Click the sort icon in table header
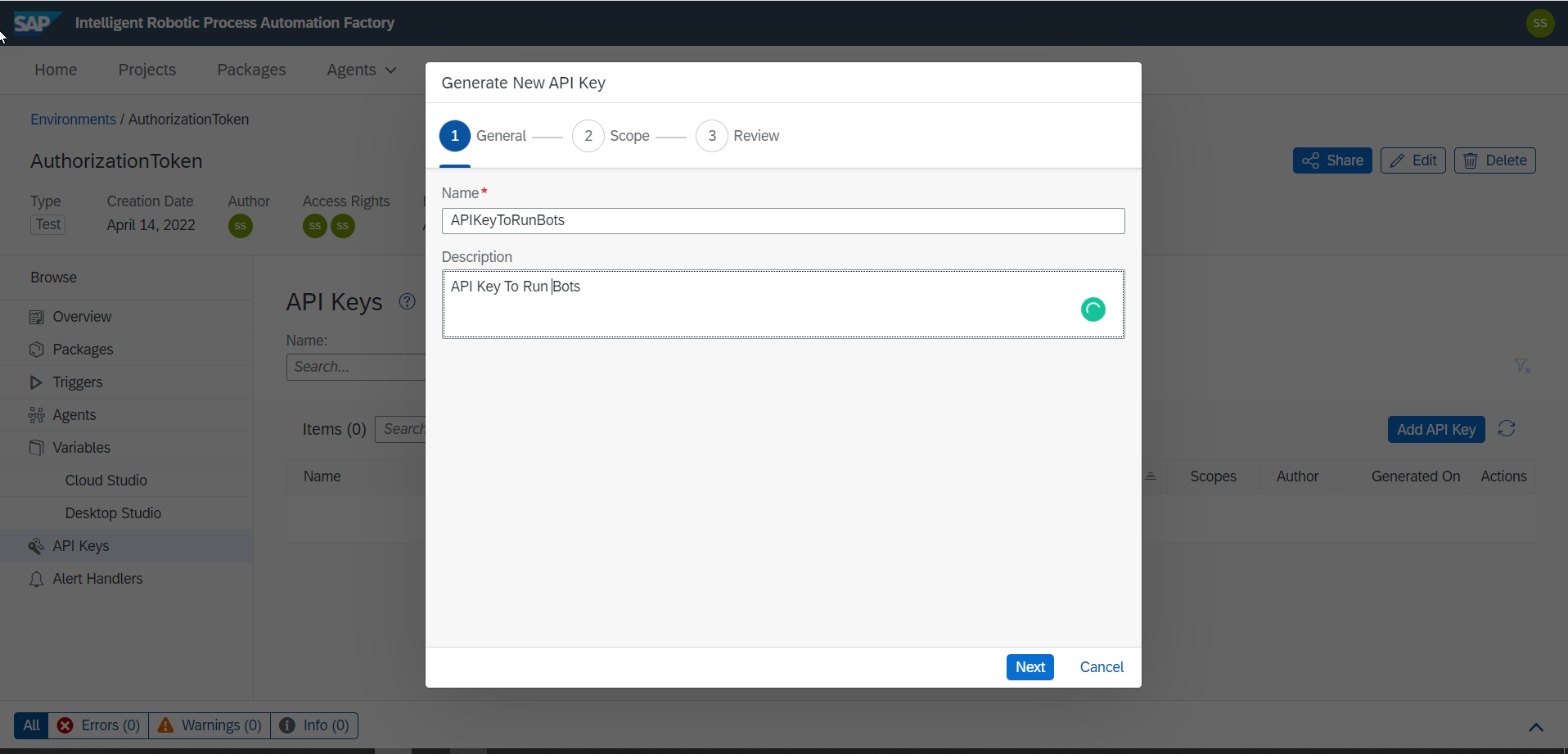 (x=1151, y=476)
